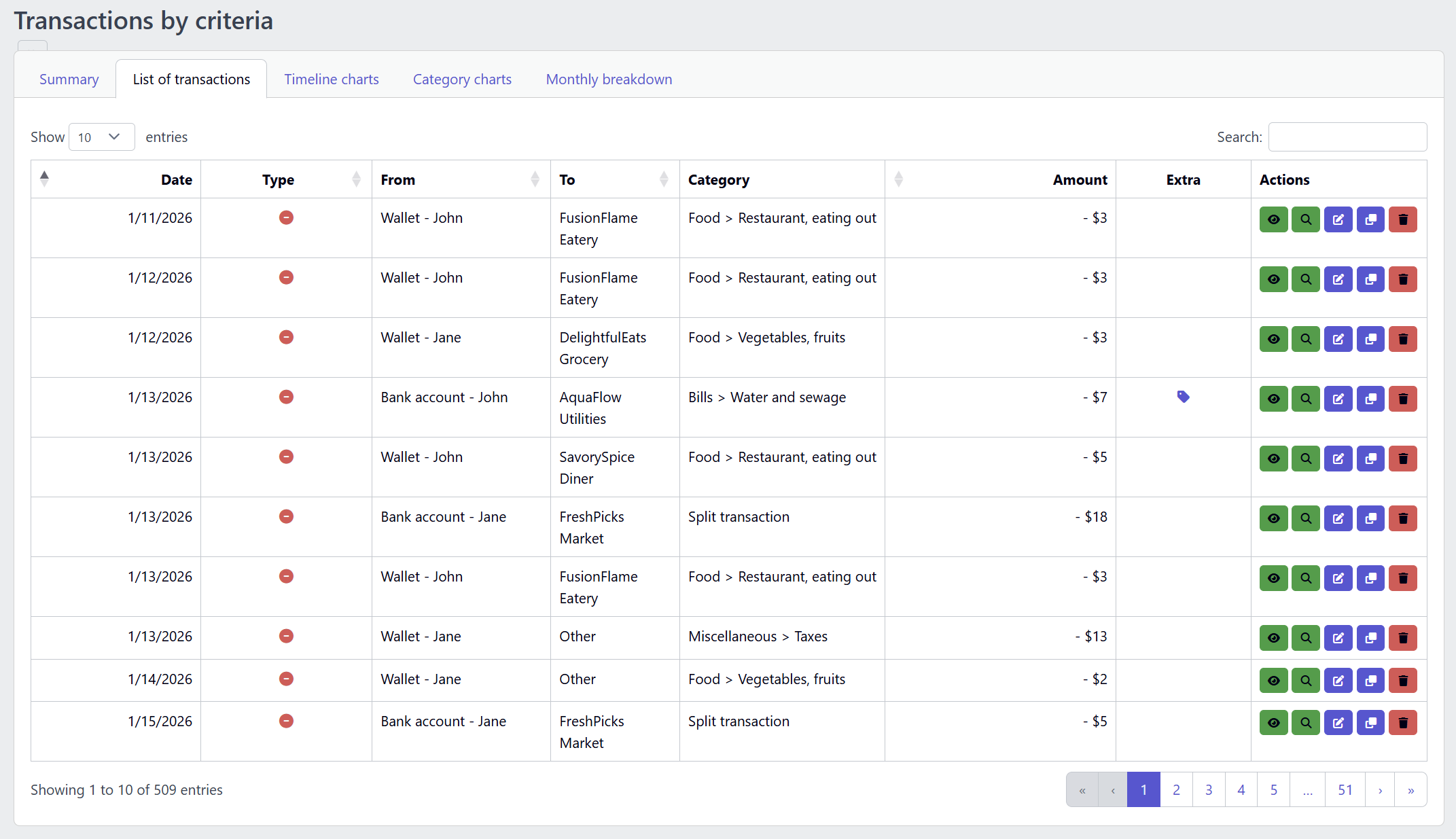This screenshot has width=1456, height=839.
Task: Edit the 1/13/2026 FusionFlame Eatery transaction
Action: (1338, 578)
